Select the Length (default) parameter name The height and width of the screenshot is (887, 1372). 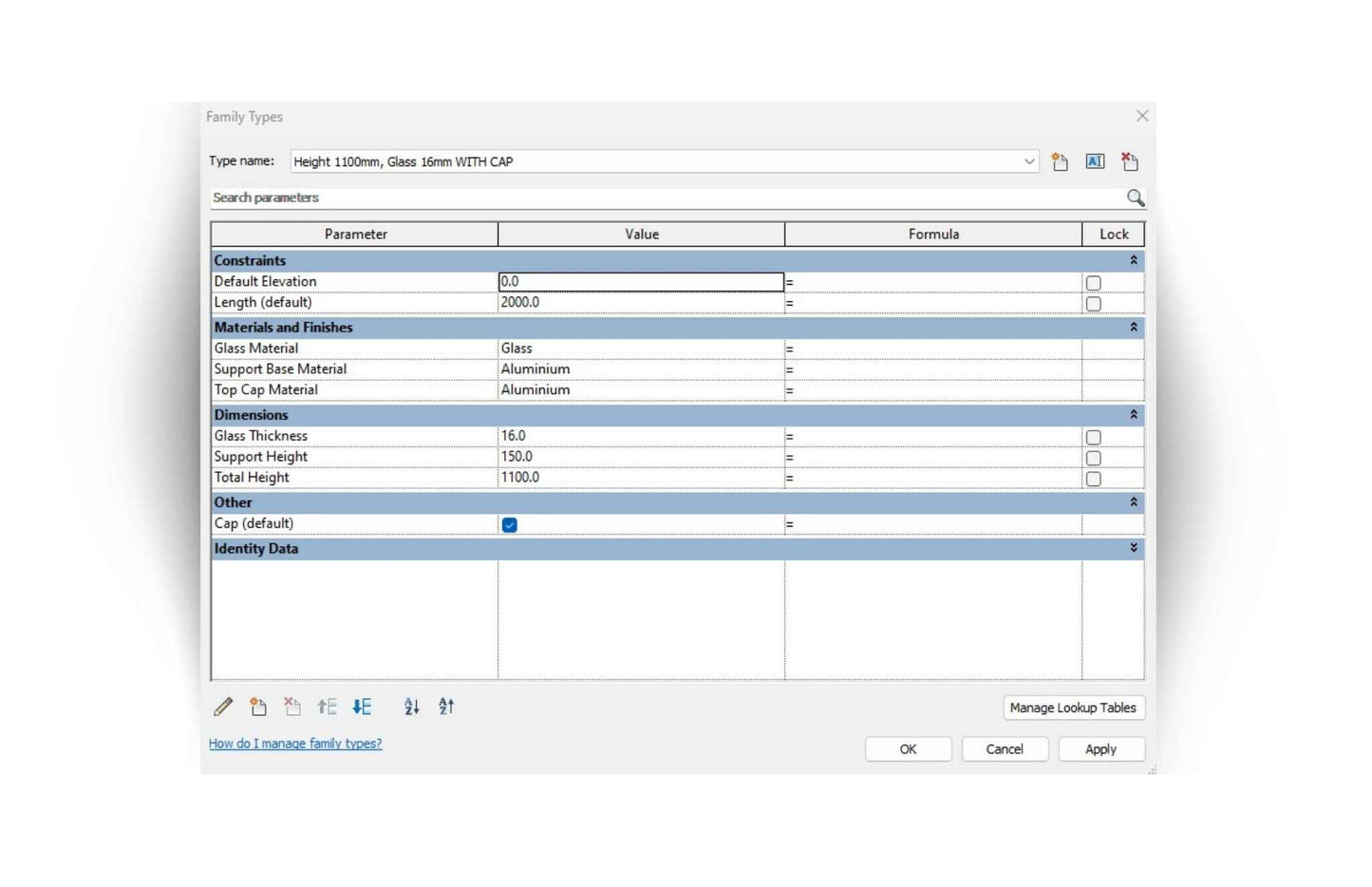[x=263, y=303]
